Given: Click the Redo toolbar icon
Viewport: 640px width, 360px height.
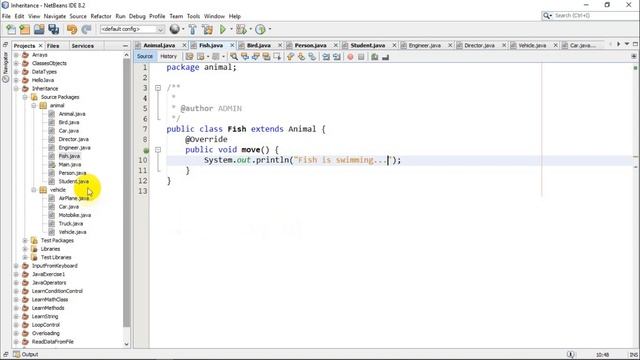Looking at the screenshot, I should [86, 29].
